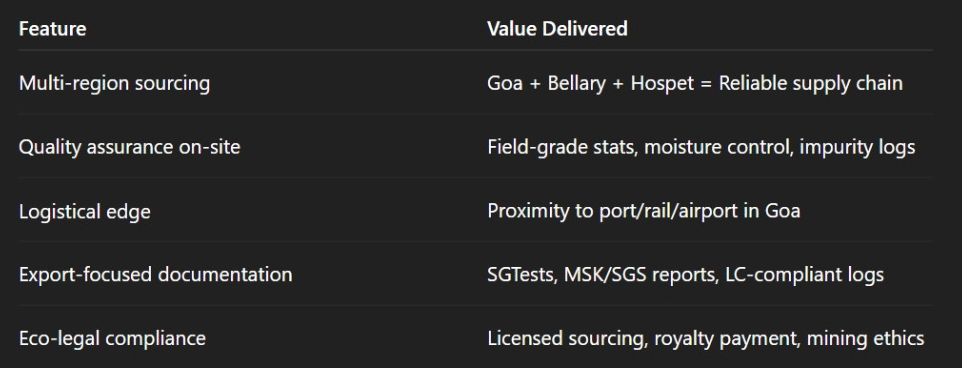Image resolution: width=962 pixels, height=368 pixels.
Task: Click the Value Delivered column header
Action: point(557,29)
